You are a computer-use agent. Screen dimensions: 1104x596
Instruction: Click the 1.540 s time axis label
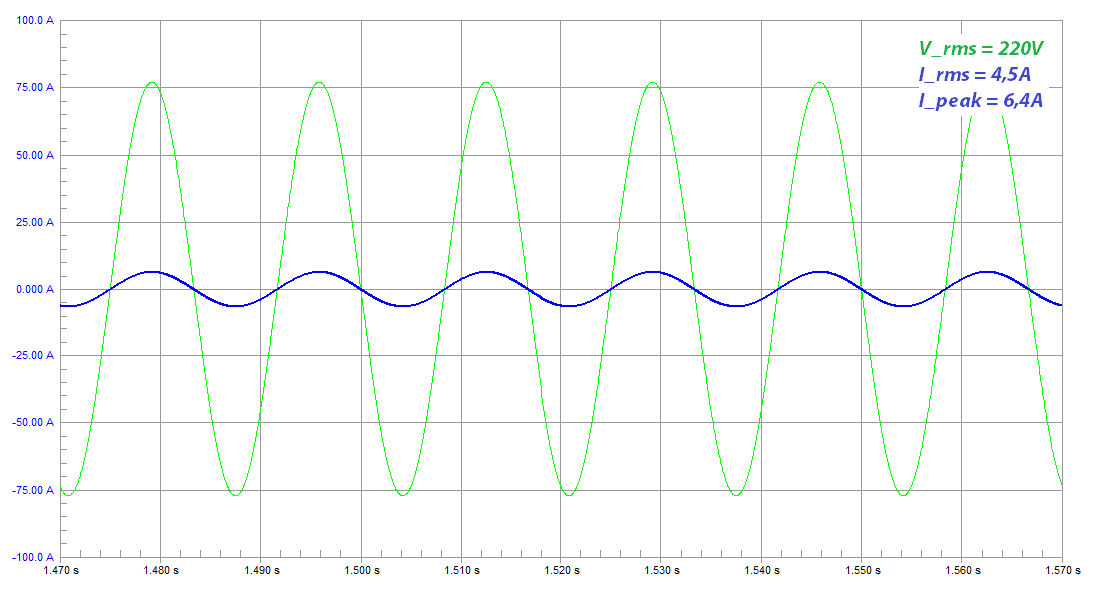tap(761, 571)
